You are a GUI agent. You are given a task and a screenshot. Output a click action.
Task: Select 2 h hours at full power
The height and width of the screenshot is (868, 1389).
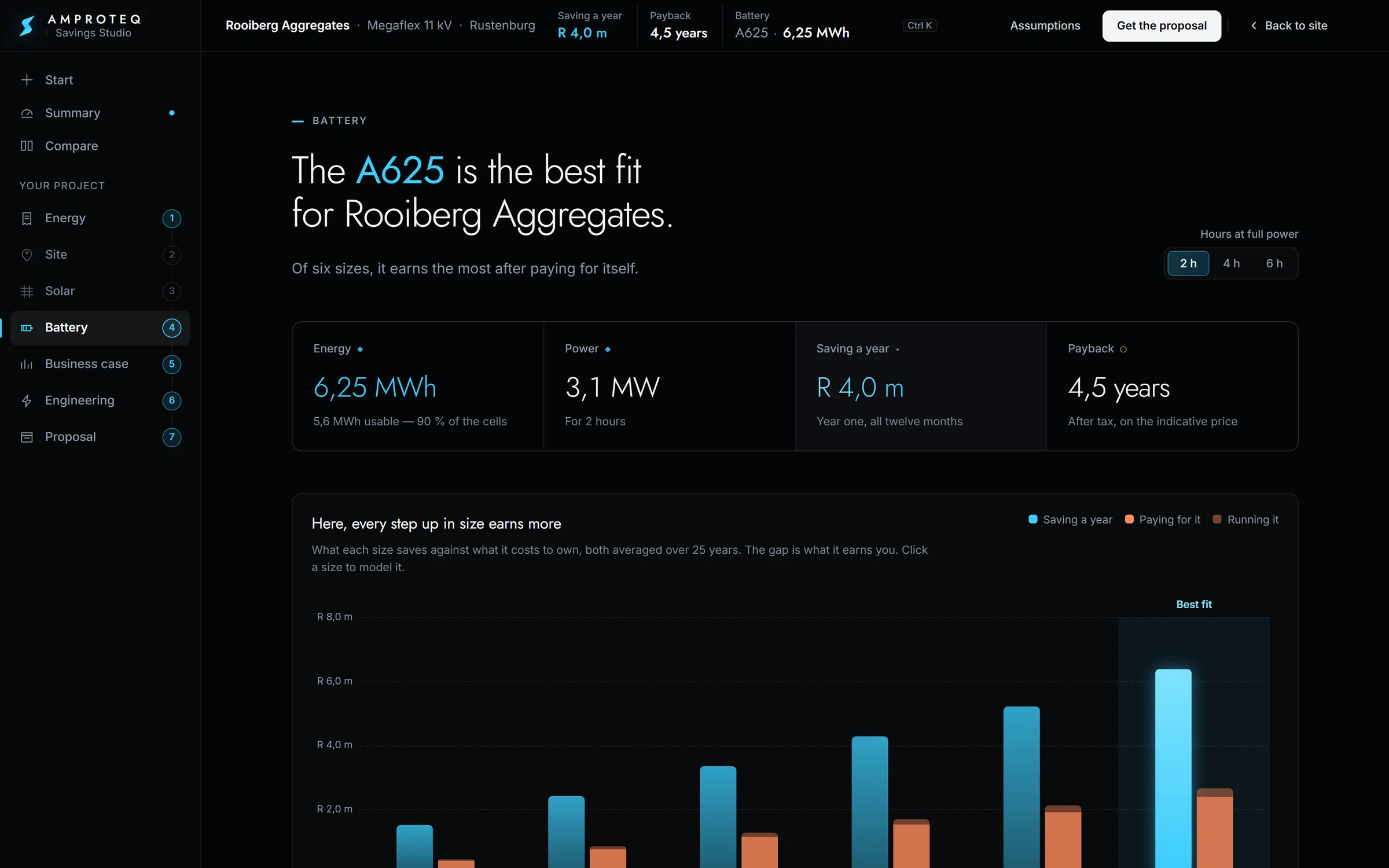coord(1188,263)
